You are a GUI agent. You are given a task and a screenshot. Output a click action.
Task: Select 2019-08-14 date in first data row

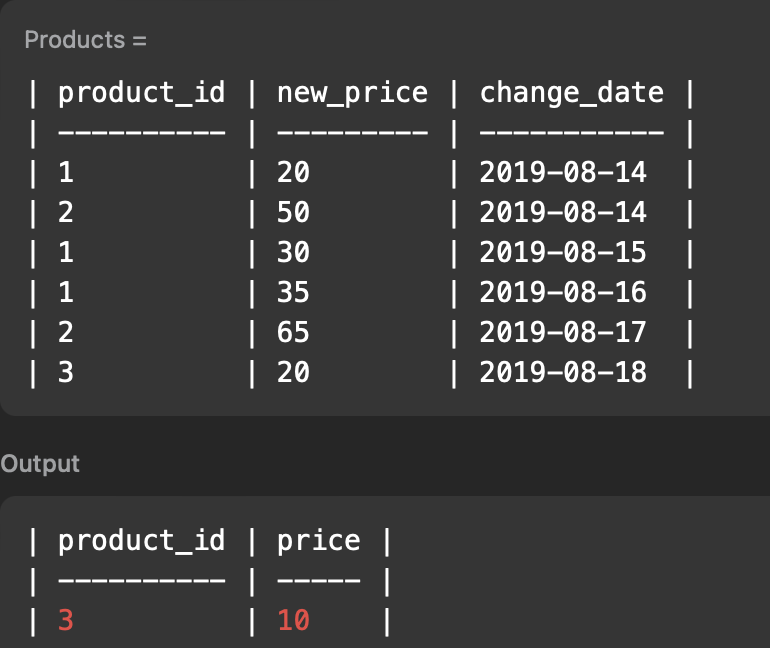coord(563,173)
